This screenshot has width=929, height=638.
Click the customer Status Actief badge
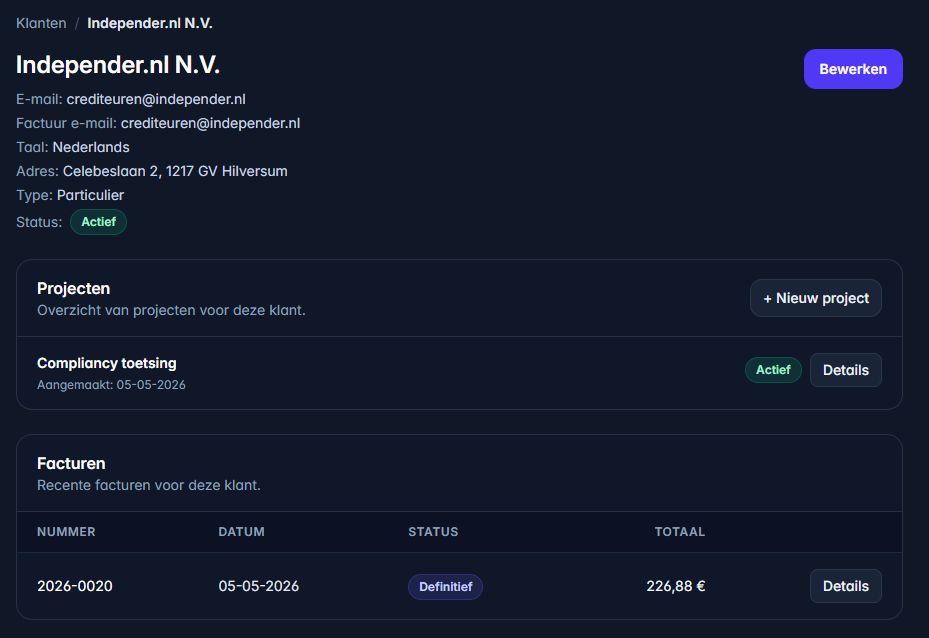(98, 222)
